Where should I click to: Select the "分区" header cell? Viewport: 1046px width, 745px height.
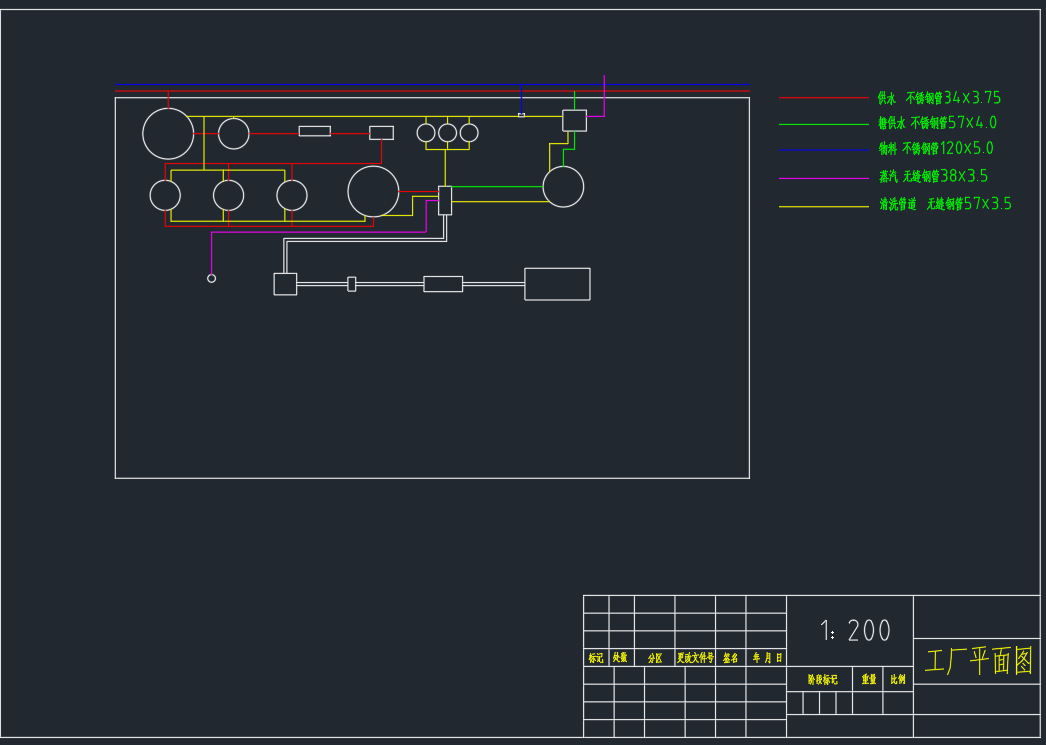(x=655, y=658)
